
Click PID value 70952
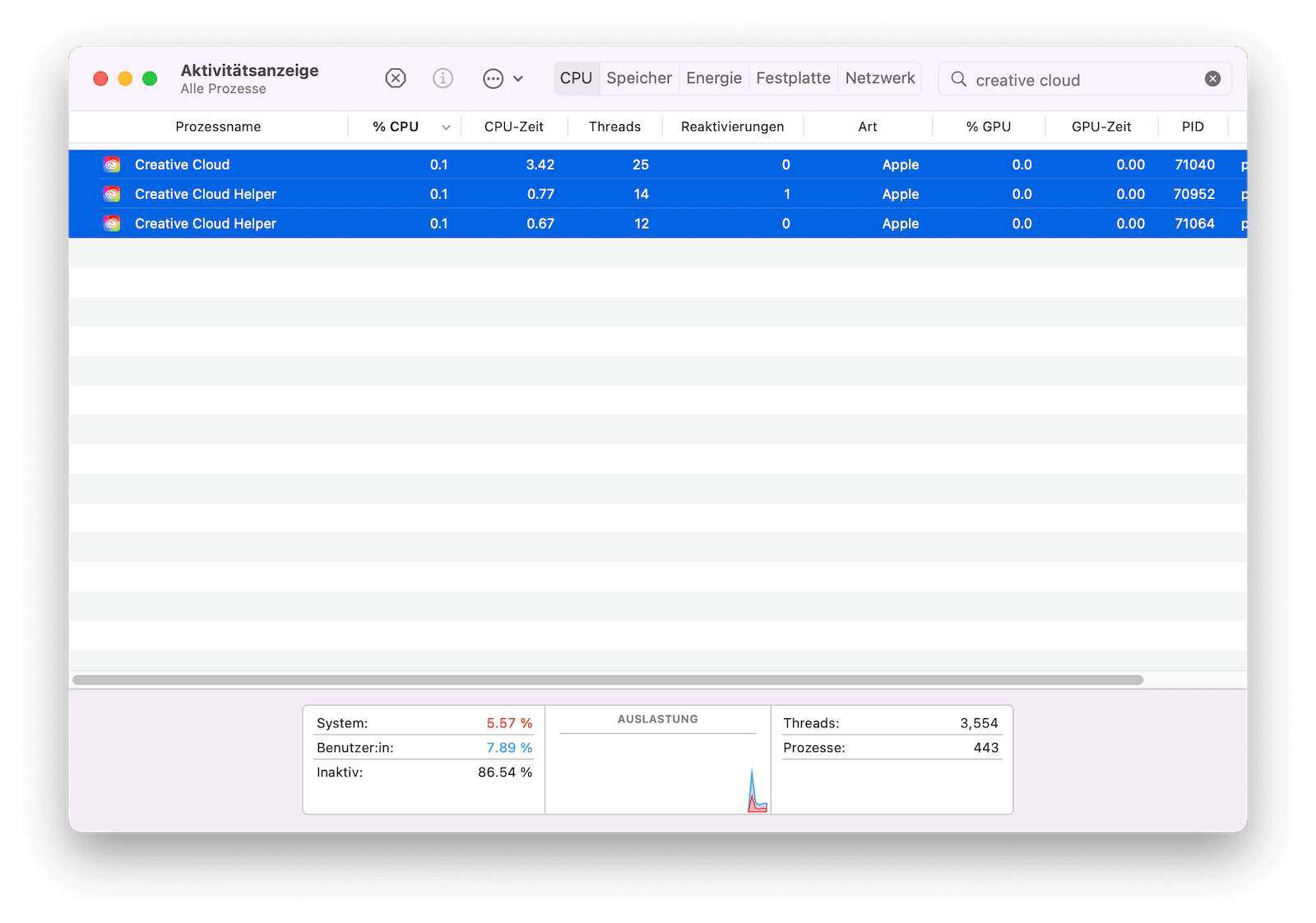point(1194,194)
